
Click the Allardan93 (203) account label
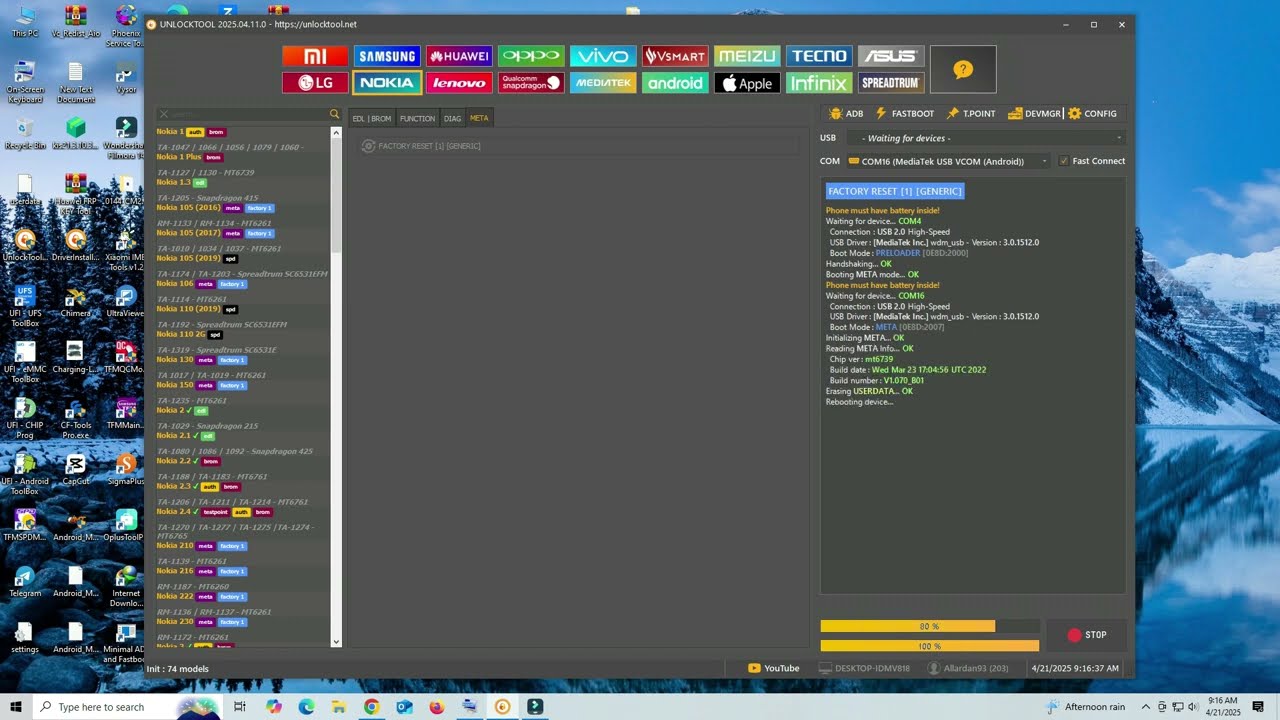[968, 668]
